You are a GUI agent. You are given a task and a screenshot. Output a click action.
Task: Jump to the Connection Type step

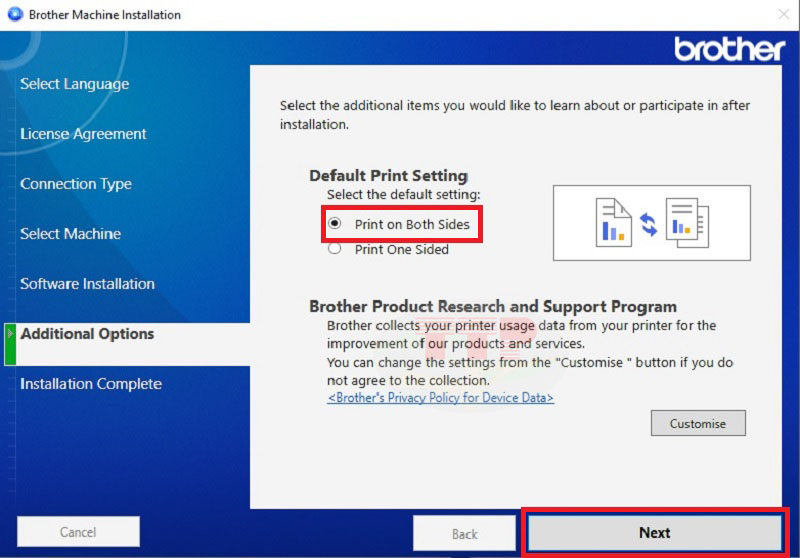[x=76, y=184]
